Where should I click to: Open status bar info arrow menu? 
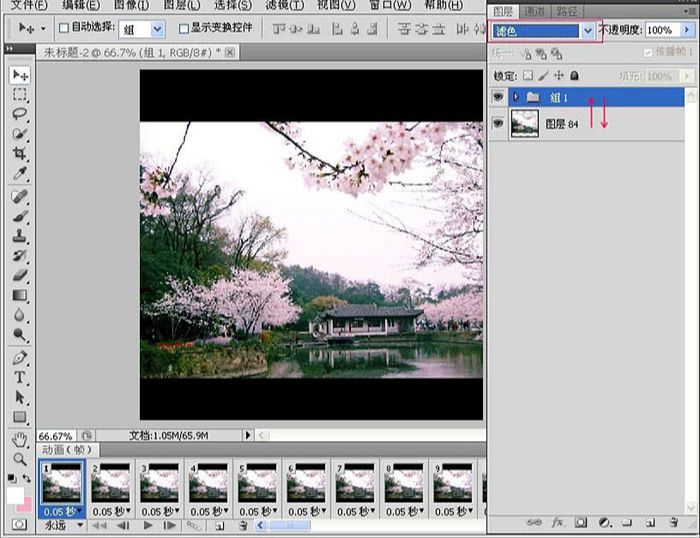(x=248, y=435)
